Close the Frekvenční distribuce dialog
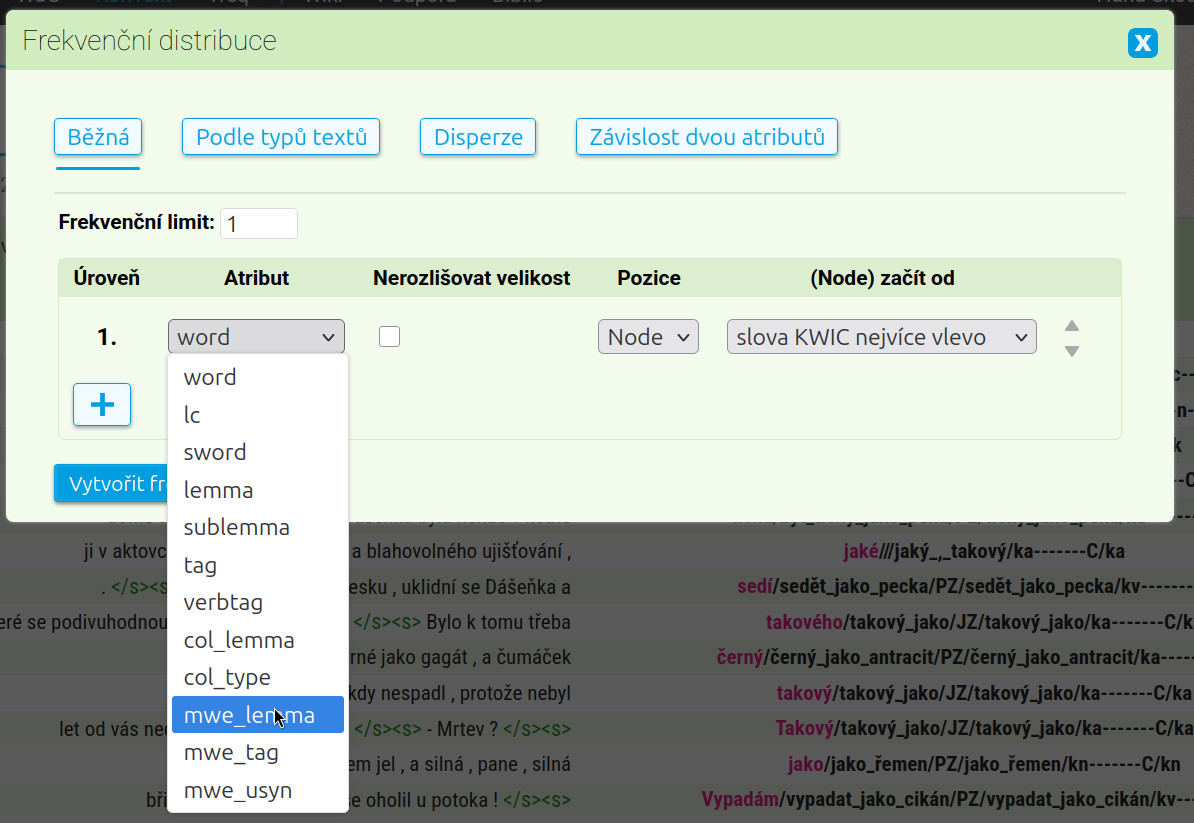 1142,42
